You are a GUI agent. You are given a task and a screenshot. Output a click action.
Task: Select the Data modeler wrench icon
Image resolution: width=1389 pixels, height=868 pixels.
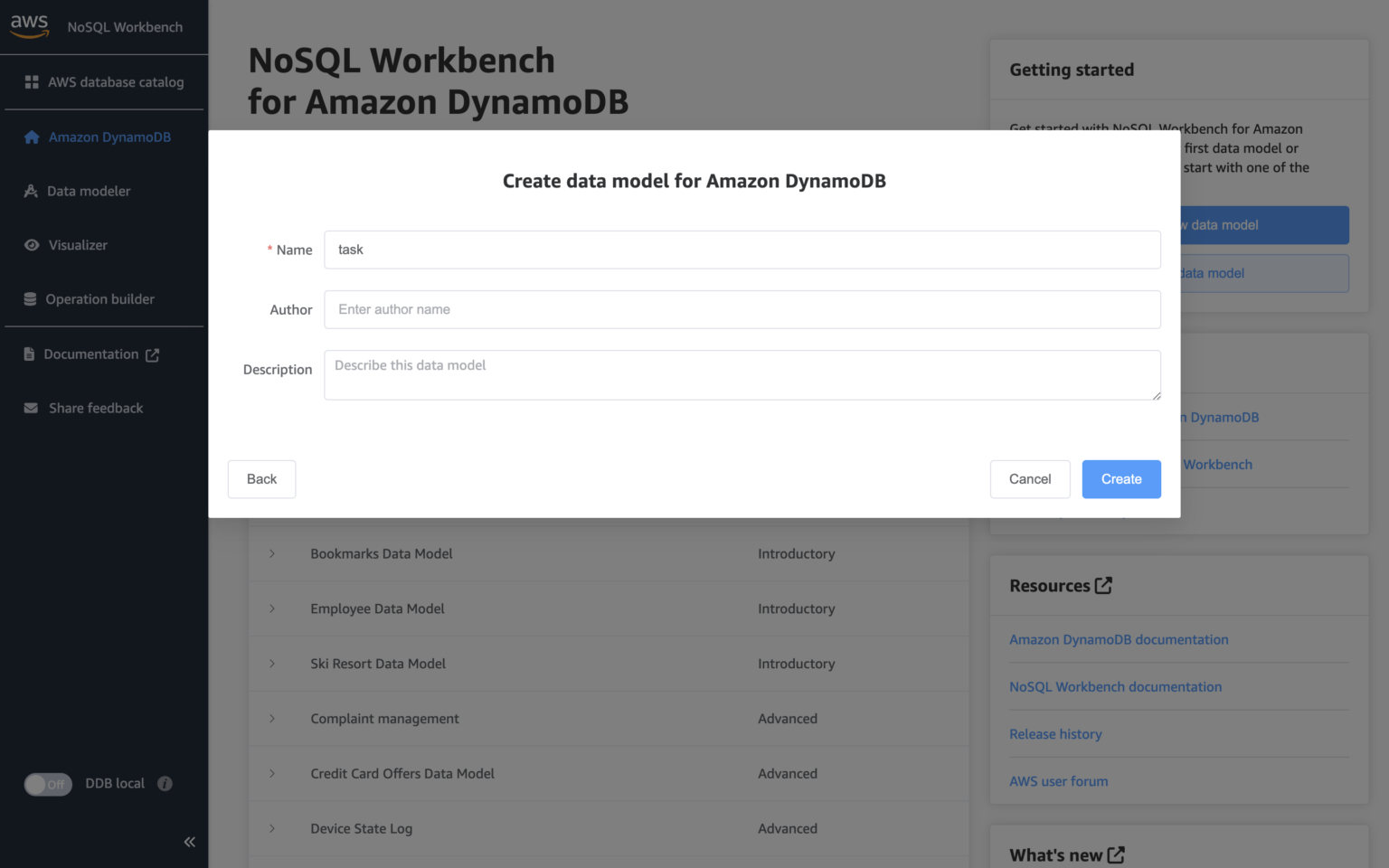(30, 191)
